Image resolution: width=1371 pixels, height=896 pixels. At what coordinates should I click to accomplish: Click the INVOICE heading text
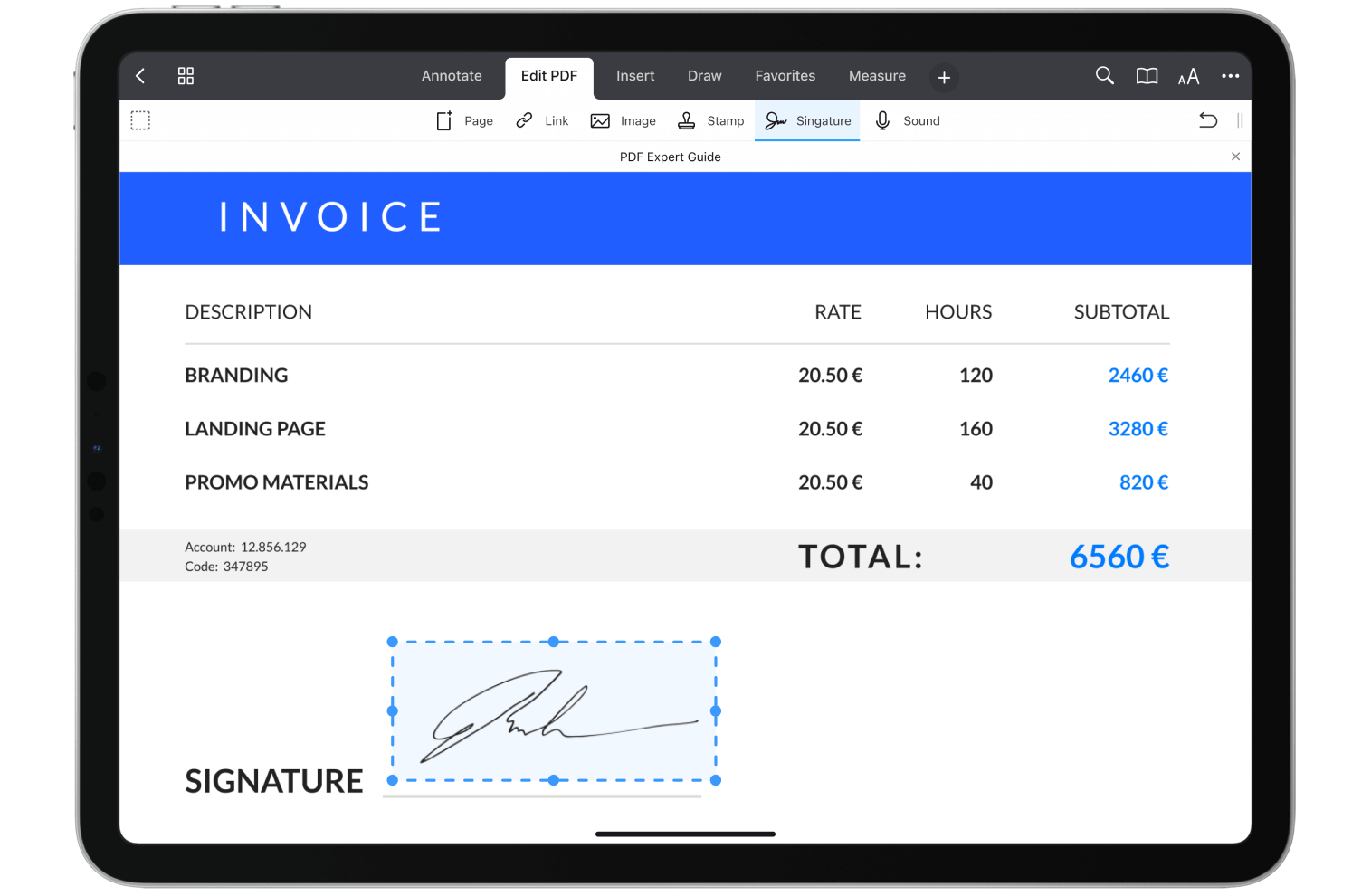(331, 217)
